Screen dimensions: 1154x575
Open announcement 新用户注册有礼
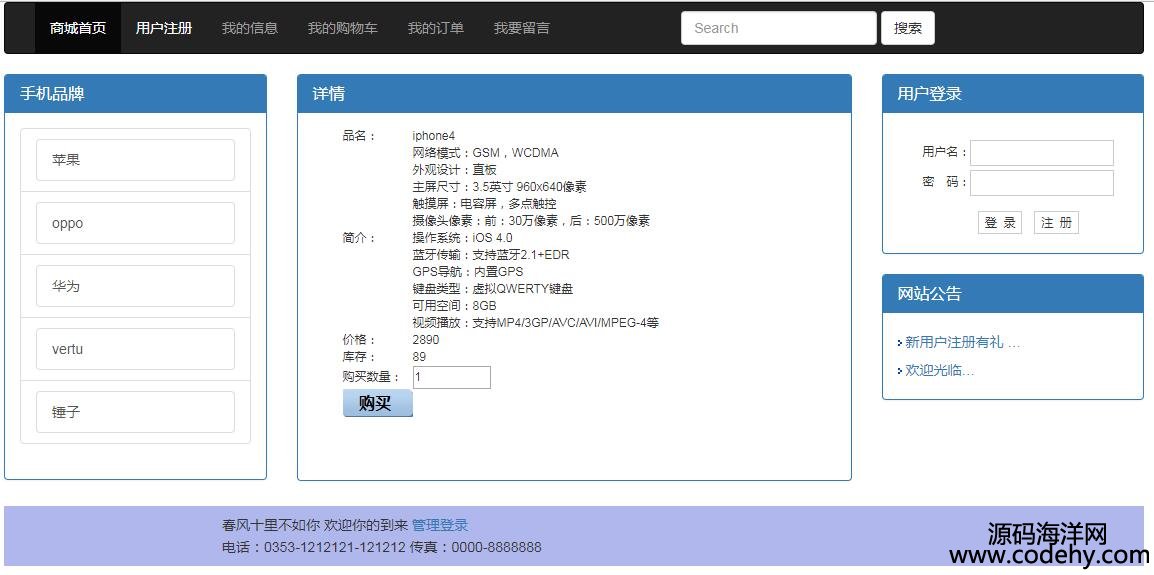coord(962,342)
